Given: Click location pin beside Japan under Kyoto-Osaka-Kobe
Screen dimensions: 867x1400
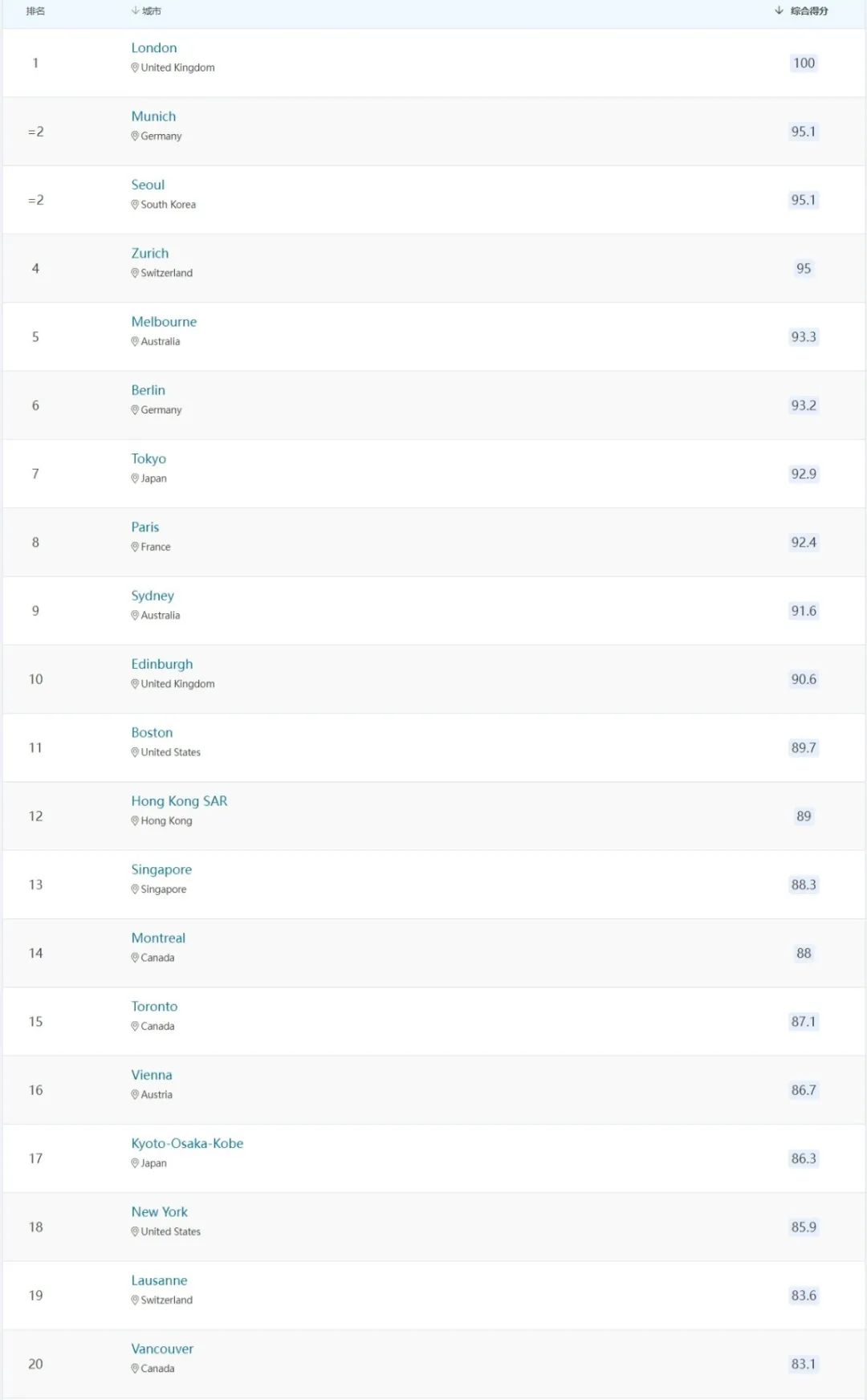Looking at the screenshot, I should click(135, 1163).
